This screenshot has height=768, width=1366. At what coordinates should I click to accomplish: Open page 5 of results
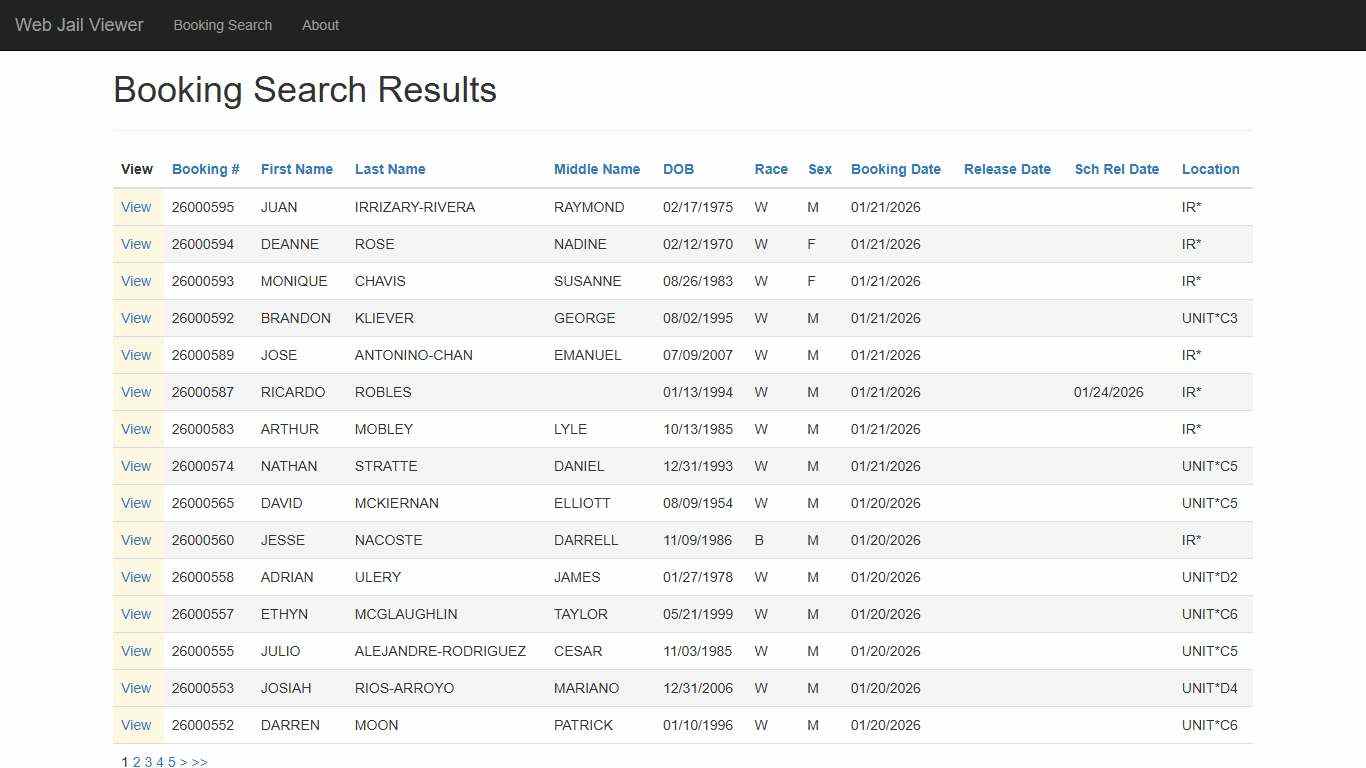point(171,761)
